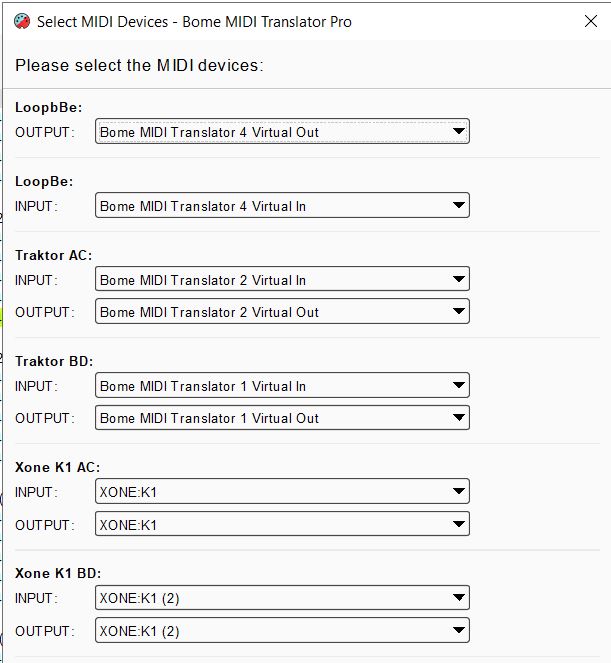This screenshot has height=663, width=611.
Task: Expand the Xone K1 AC OUTPUT dropdown
Action: coord(281,524)
